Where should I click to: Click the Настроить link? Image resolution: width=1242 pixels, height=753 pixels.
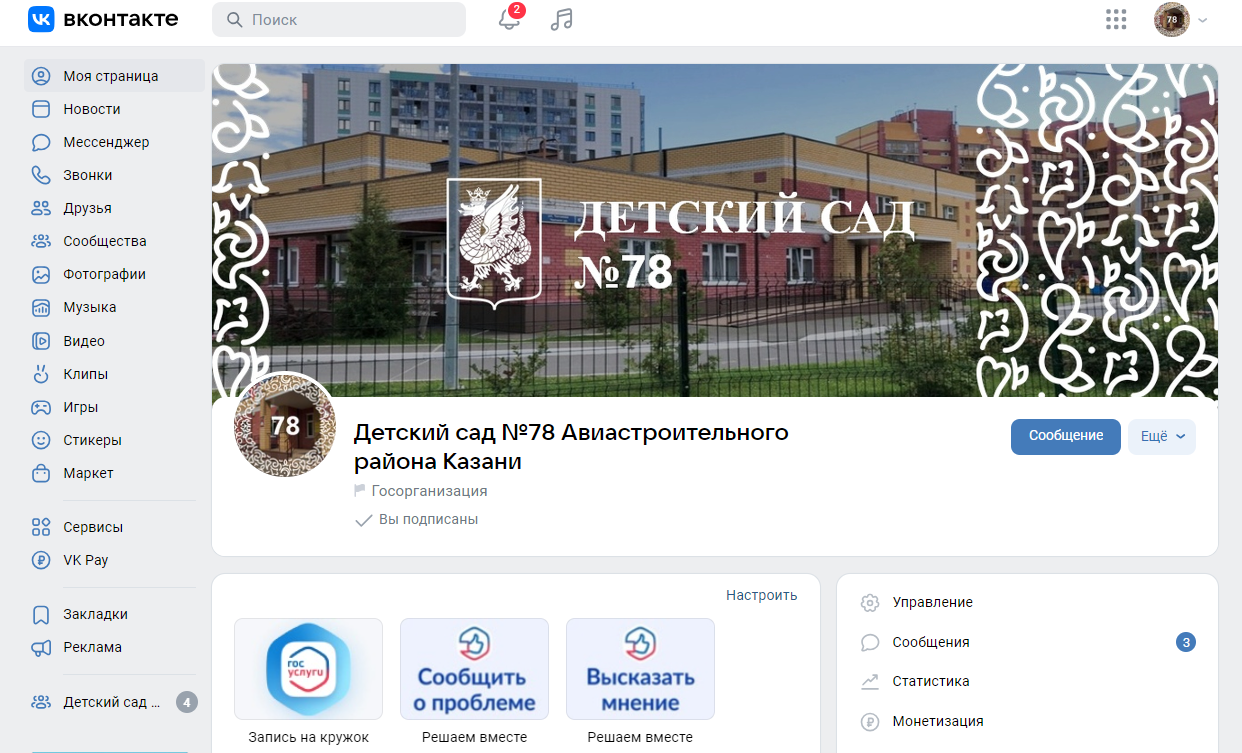pos(761,595)
